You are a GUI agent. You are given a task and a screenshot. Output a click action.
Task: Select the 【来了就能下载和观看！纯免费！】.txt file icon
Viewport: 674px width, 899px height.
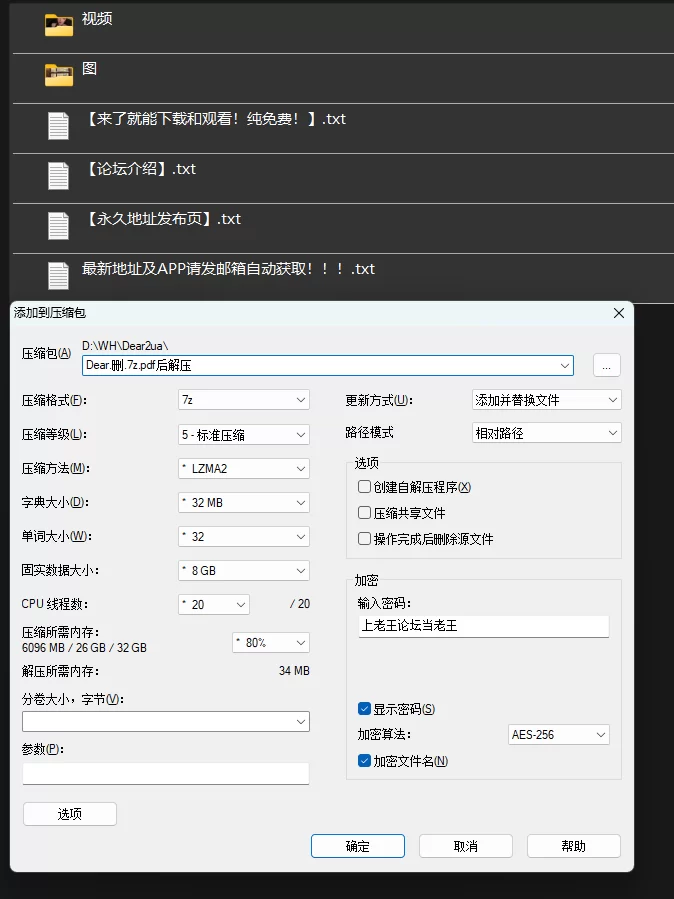58,126
